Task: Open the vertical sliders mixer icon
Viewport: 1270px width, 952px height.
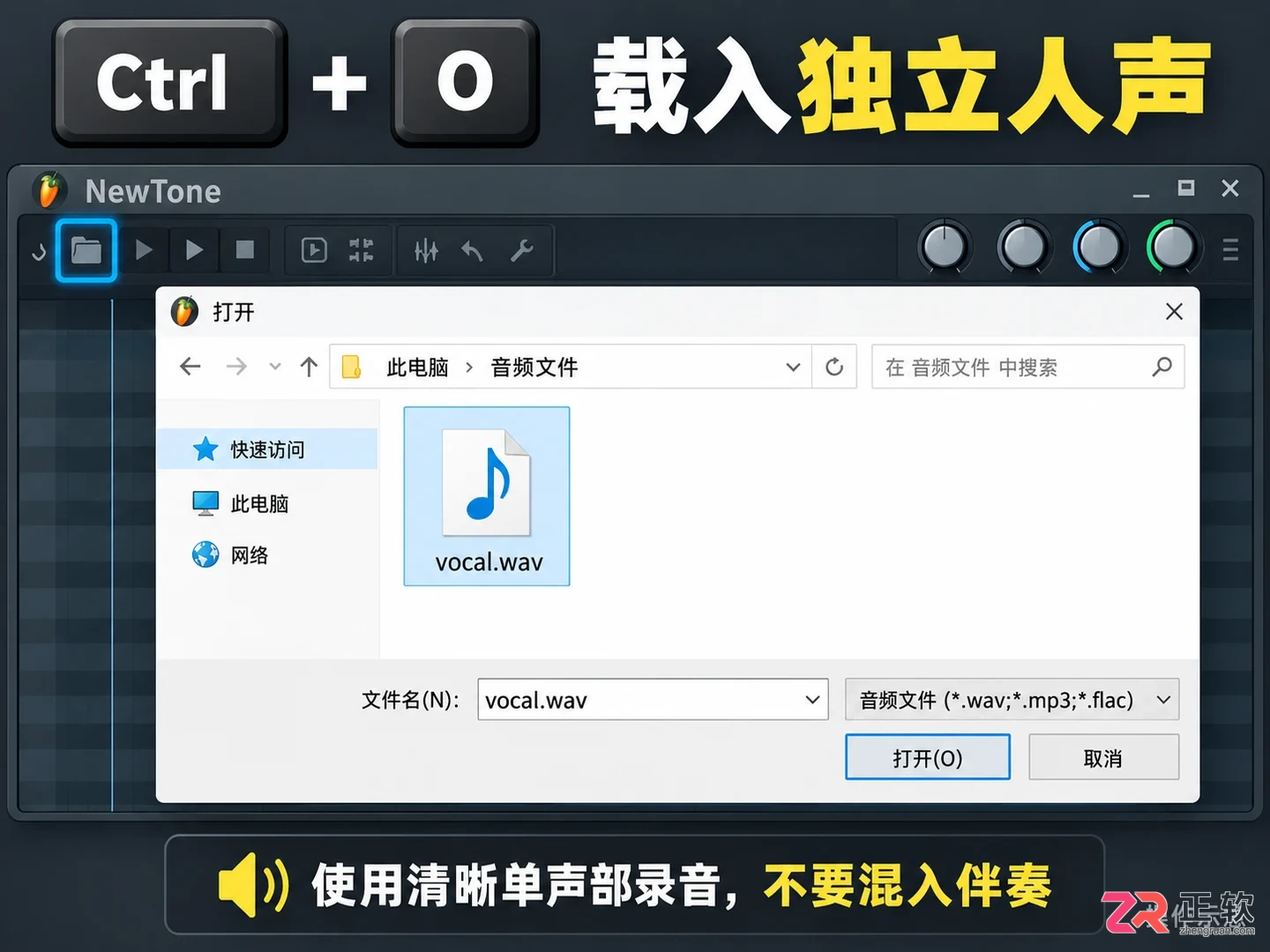Action: [x=427, y=251]
